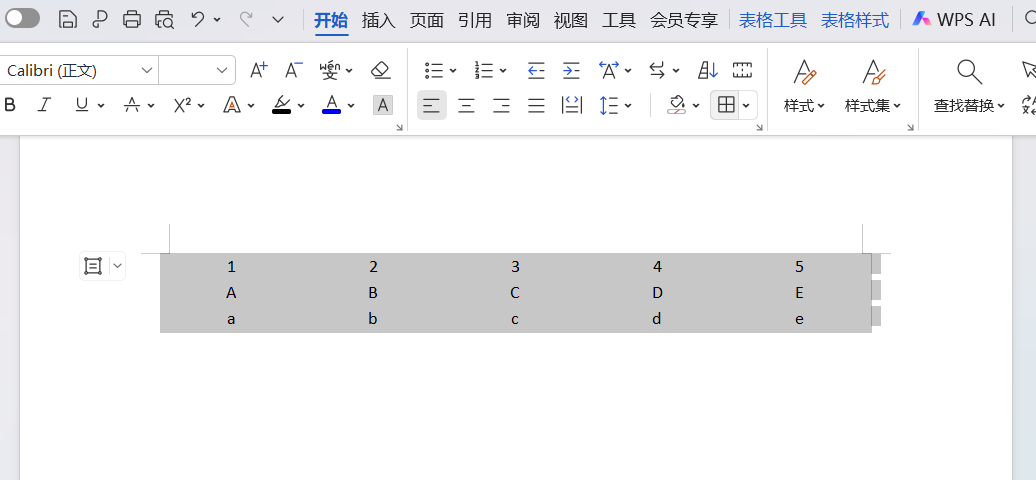
Task: Open the 样式 styles dropdown
Action: (804, 106)
